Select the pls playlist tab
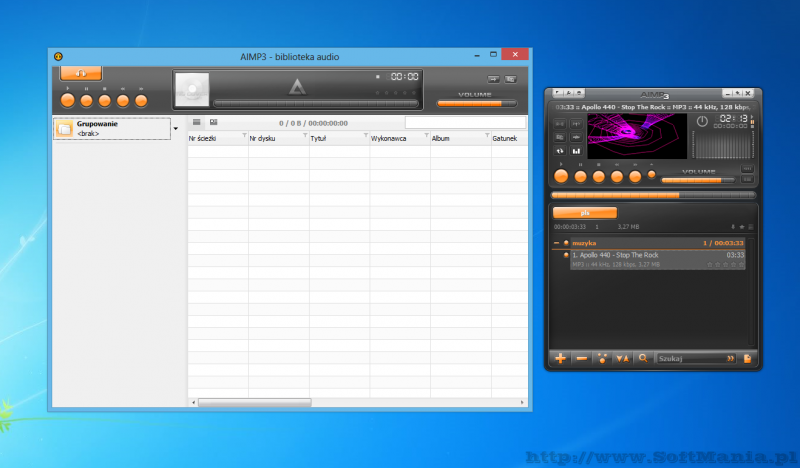Viewport: 800px width, 468px height. click(584, 213)
